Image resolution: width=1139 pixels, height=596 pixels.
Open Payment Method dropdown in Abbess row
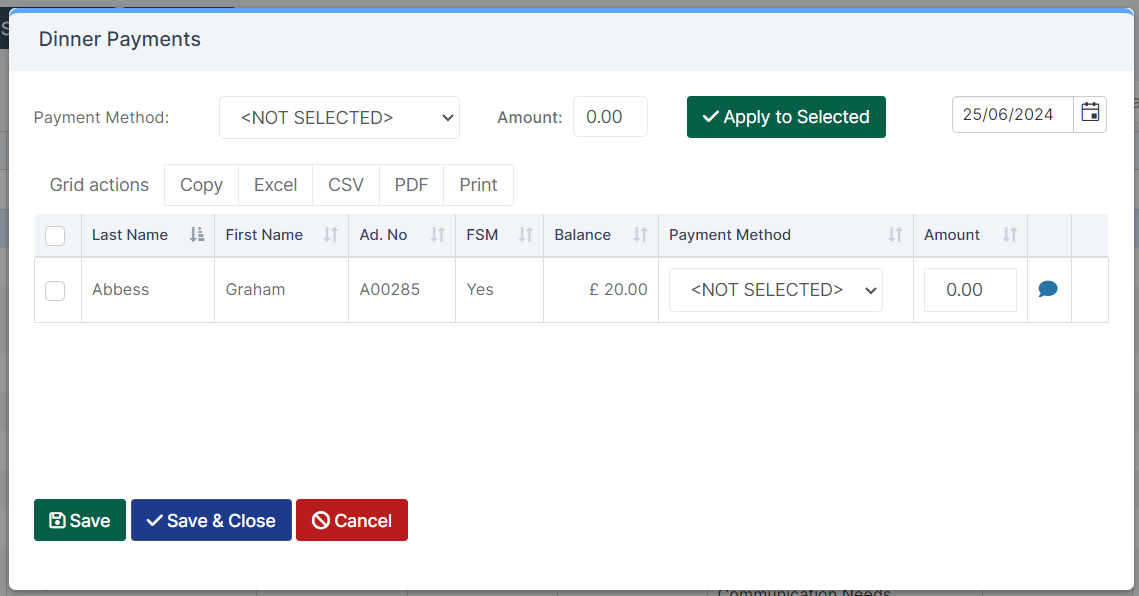pos(776,290)
